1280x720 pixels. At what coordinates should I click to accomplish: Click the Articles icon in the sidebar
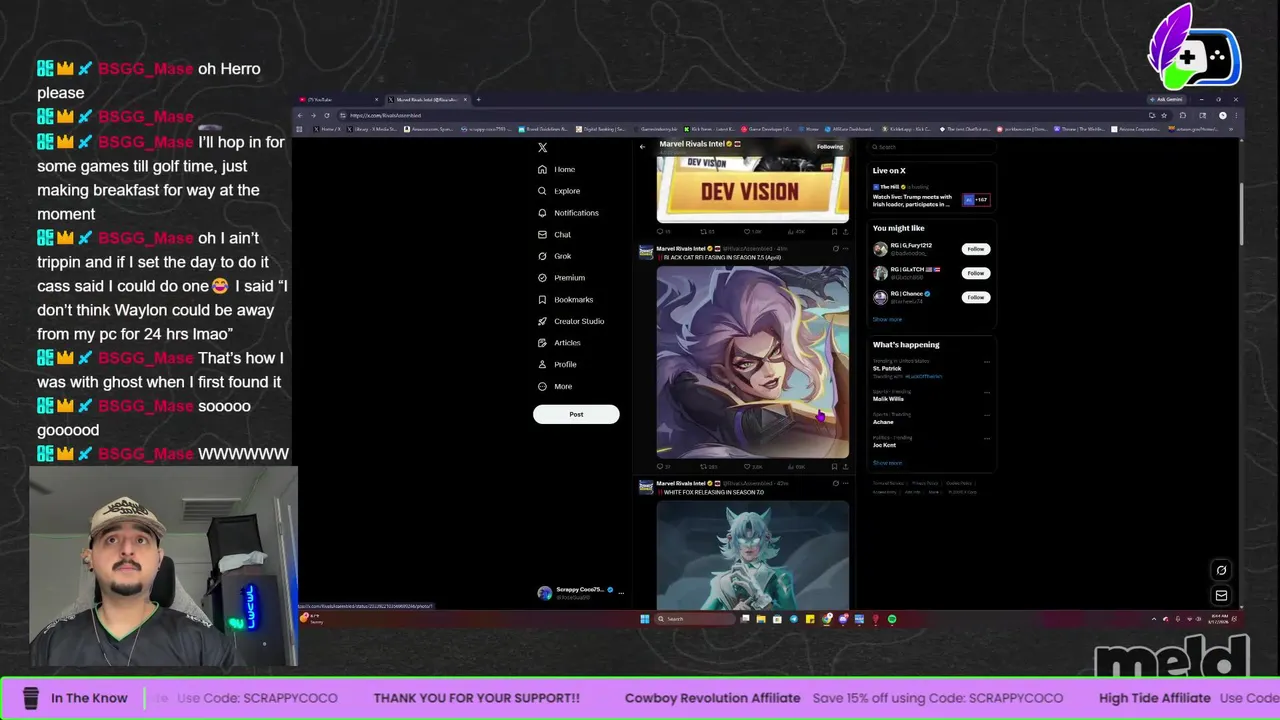(x=542, y=343)
